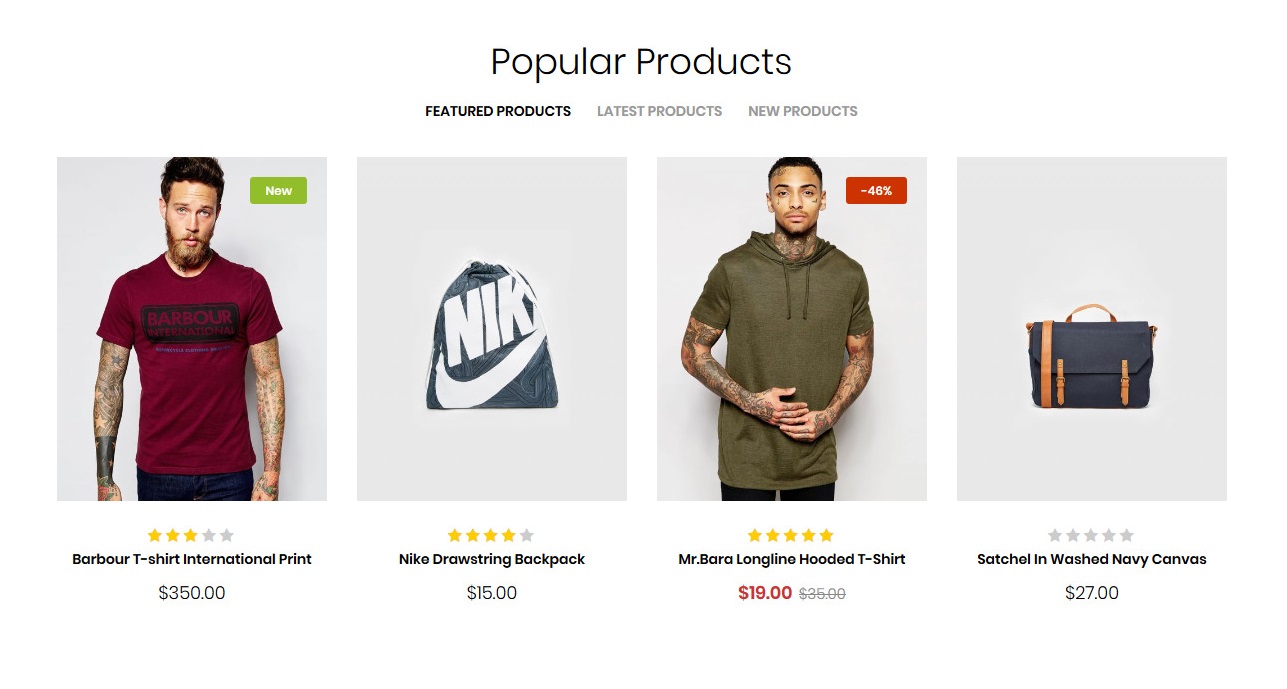Click the red -46% discount badge
This screenshot has width=1287, height=689.
click(x=876, y=190)
